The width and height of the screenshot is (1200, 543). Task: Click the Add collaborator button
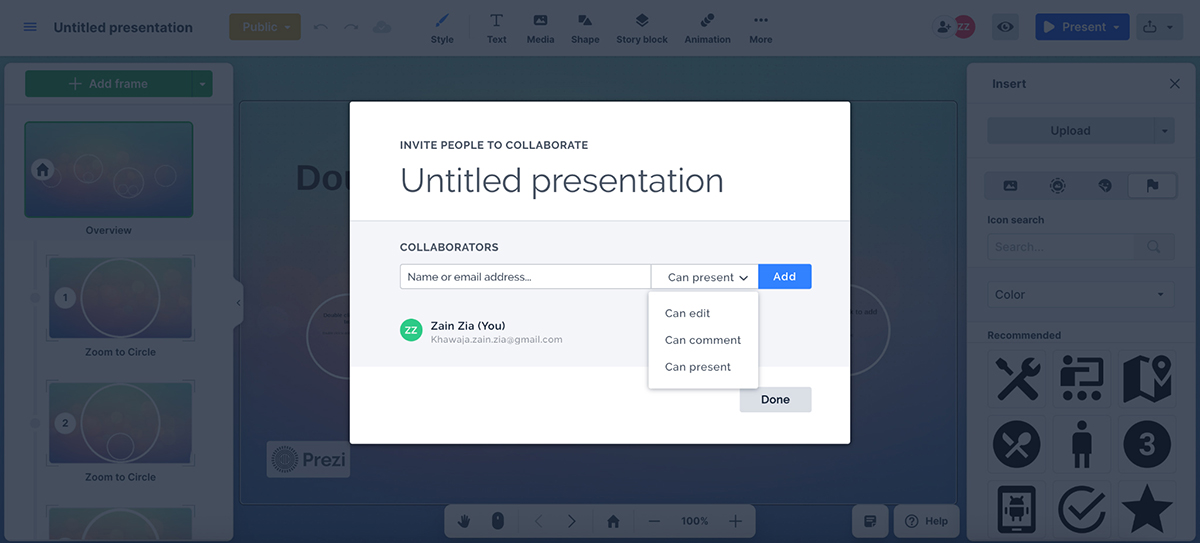[785, 277]
